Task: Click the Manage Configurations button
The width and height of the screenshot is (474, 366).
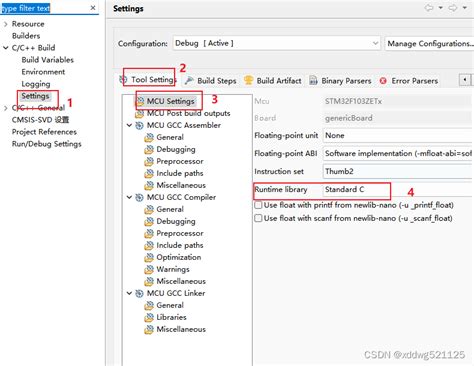Action: tap(429, 43)
